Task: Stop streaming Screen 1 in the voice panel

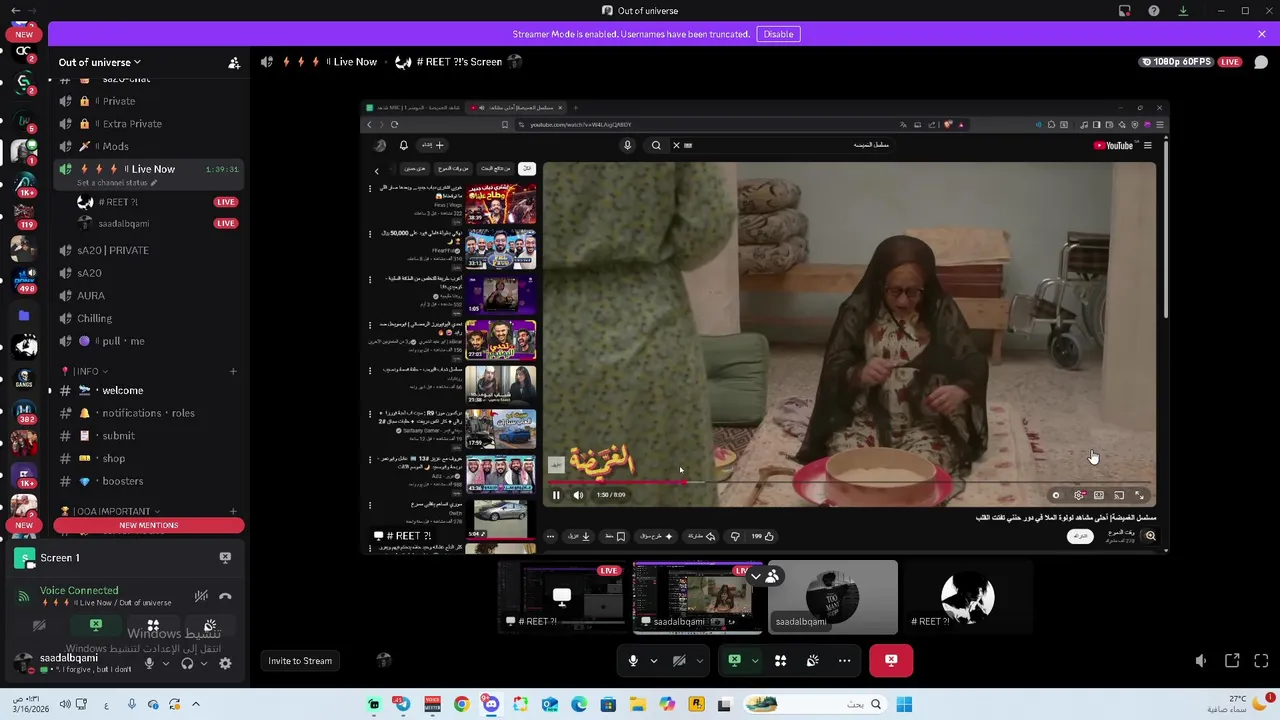Action: point(225,557)
